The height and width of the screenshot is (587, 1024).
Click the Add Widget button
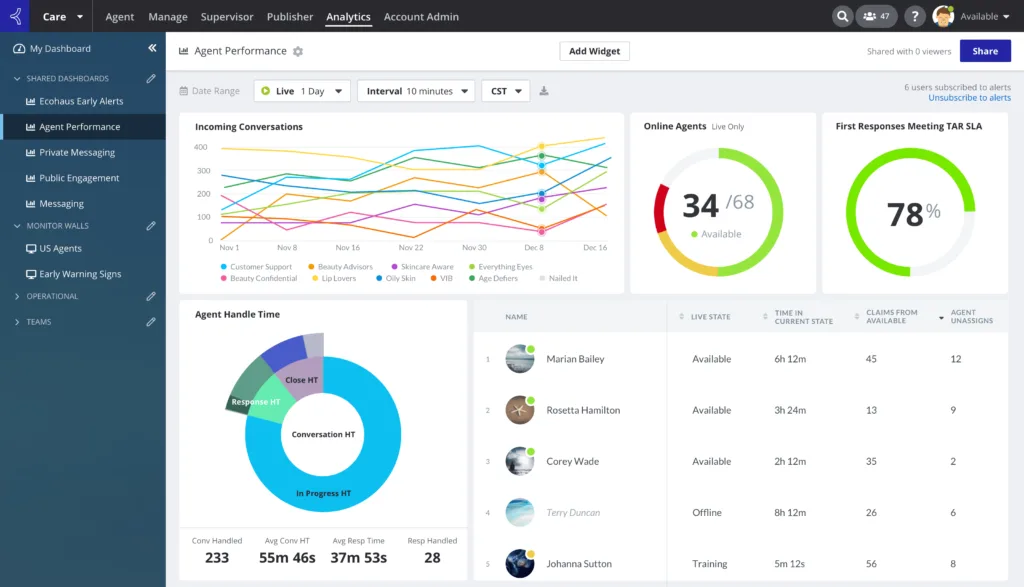594,51
